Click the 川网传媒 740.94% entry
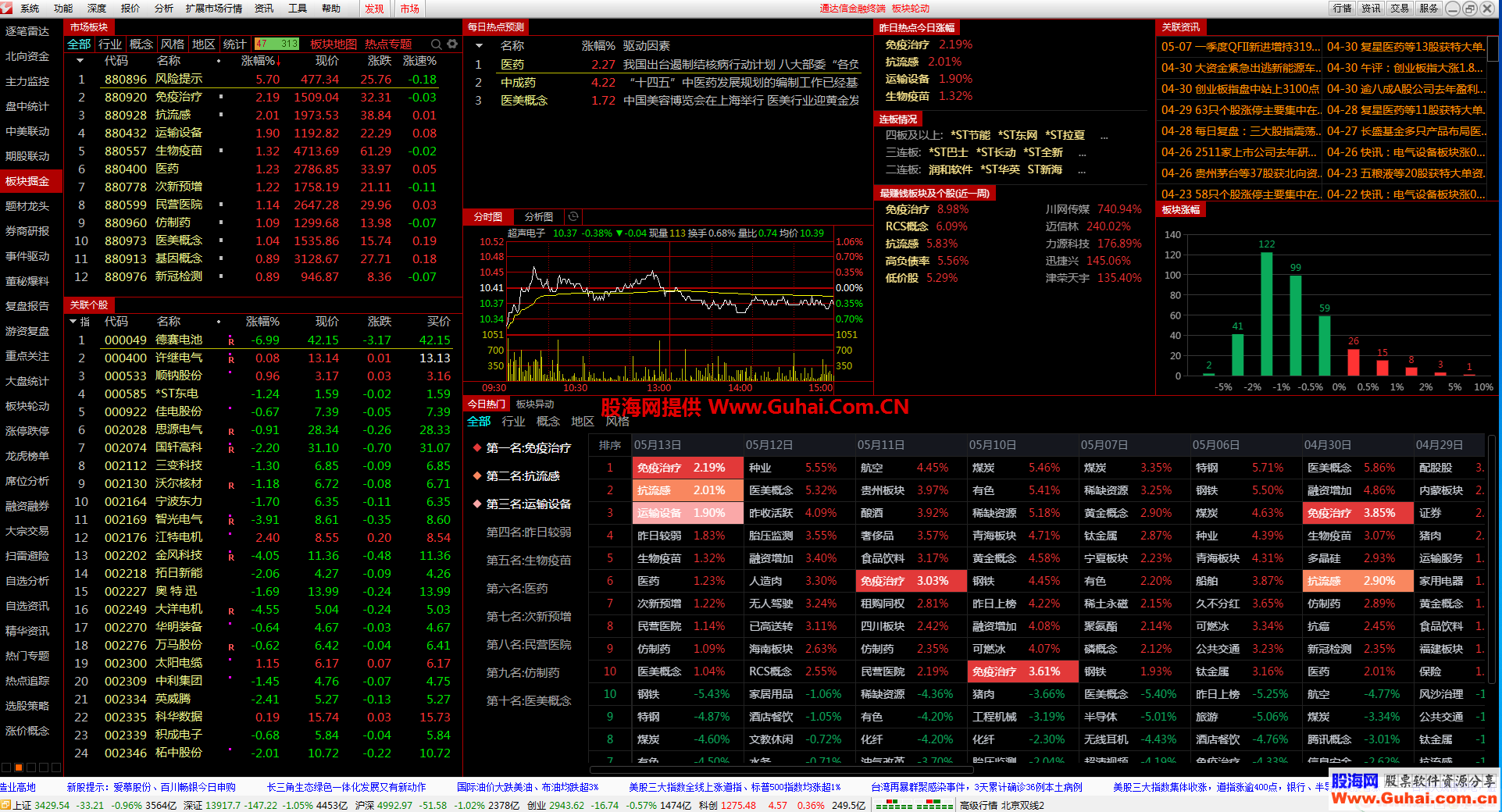 (x=1093, y=209)
